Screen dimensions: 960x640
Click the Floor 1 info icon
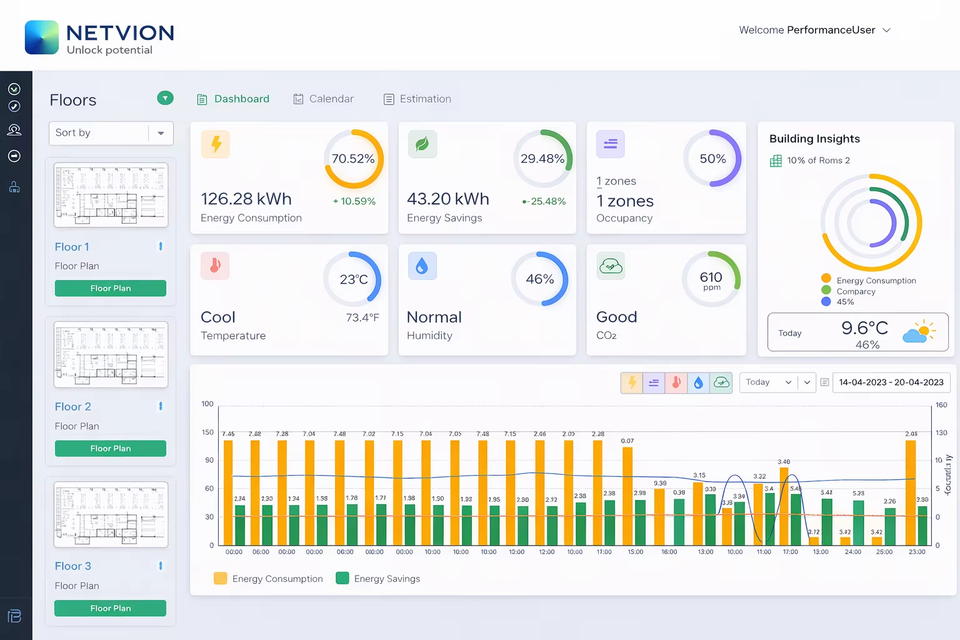(160, 247)
